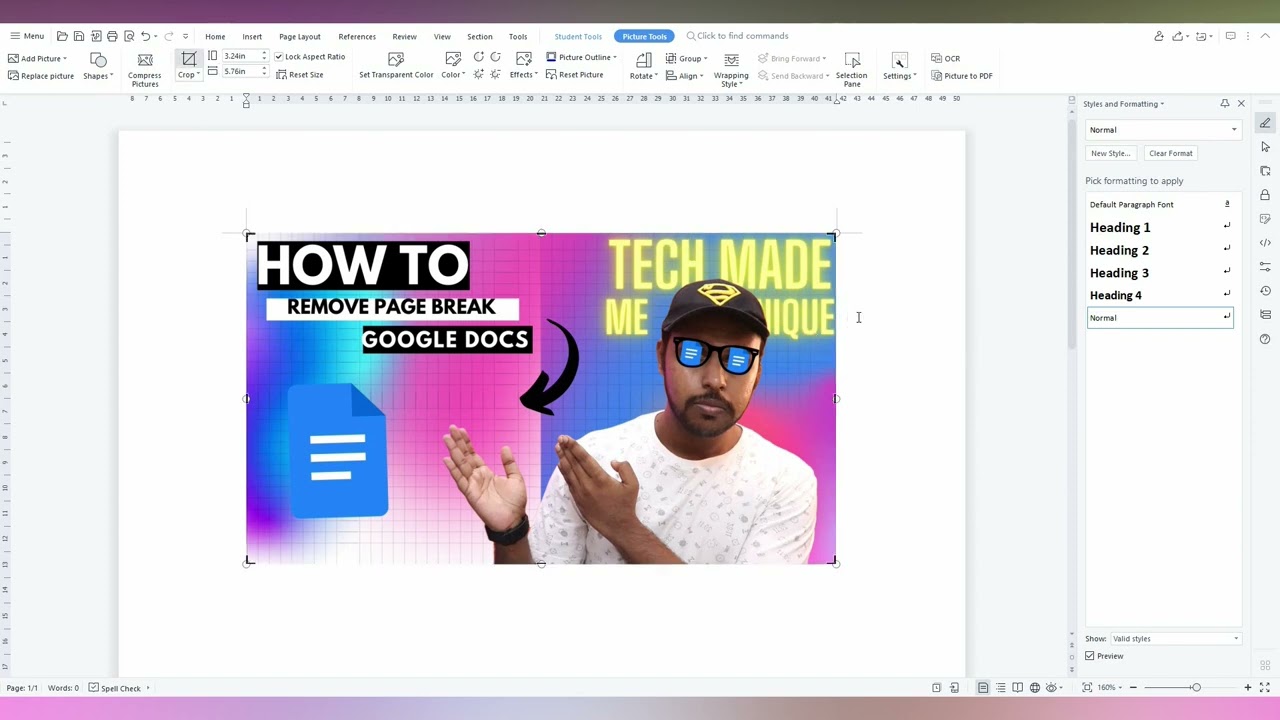Open the Group dropdown
The image size is (1280, 720).
coord(687,58)
